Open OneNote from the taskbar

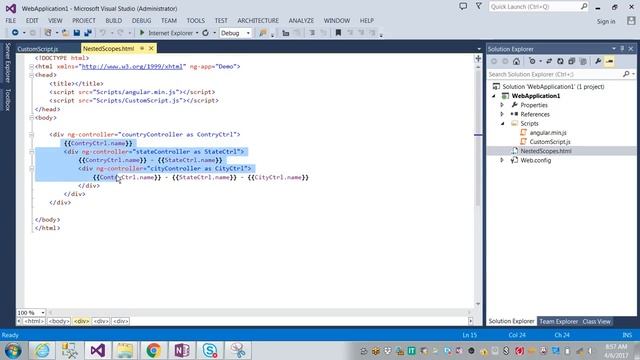(x=182, y=350)
